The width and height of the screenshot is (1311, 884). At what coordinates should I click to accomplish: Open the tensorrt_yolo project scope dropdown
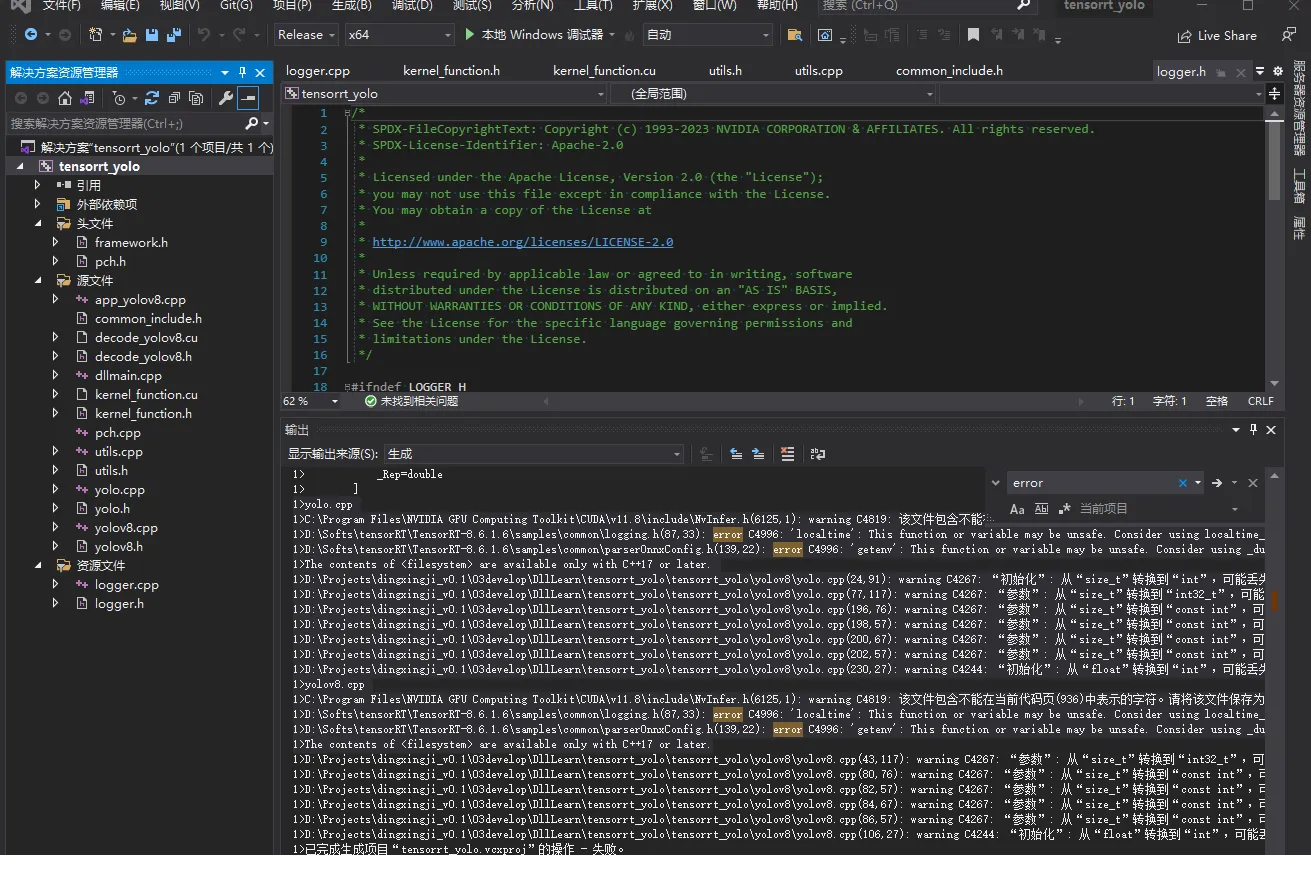[x=445, y=94]
